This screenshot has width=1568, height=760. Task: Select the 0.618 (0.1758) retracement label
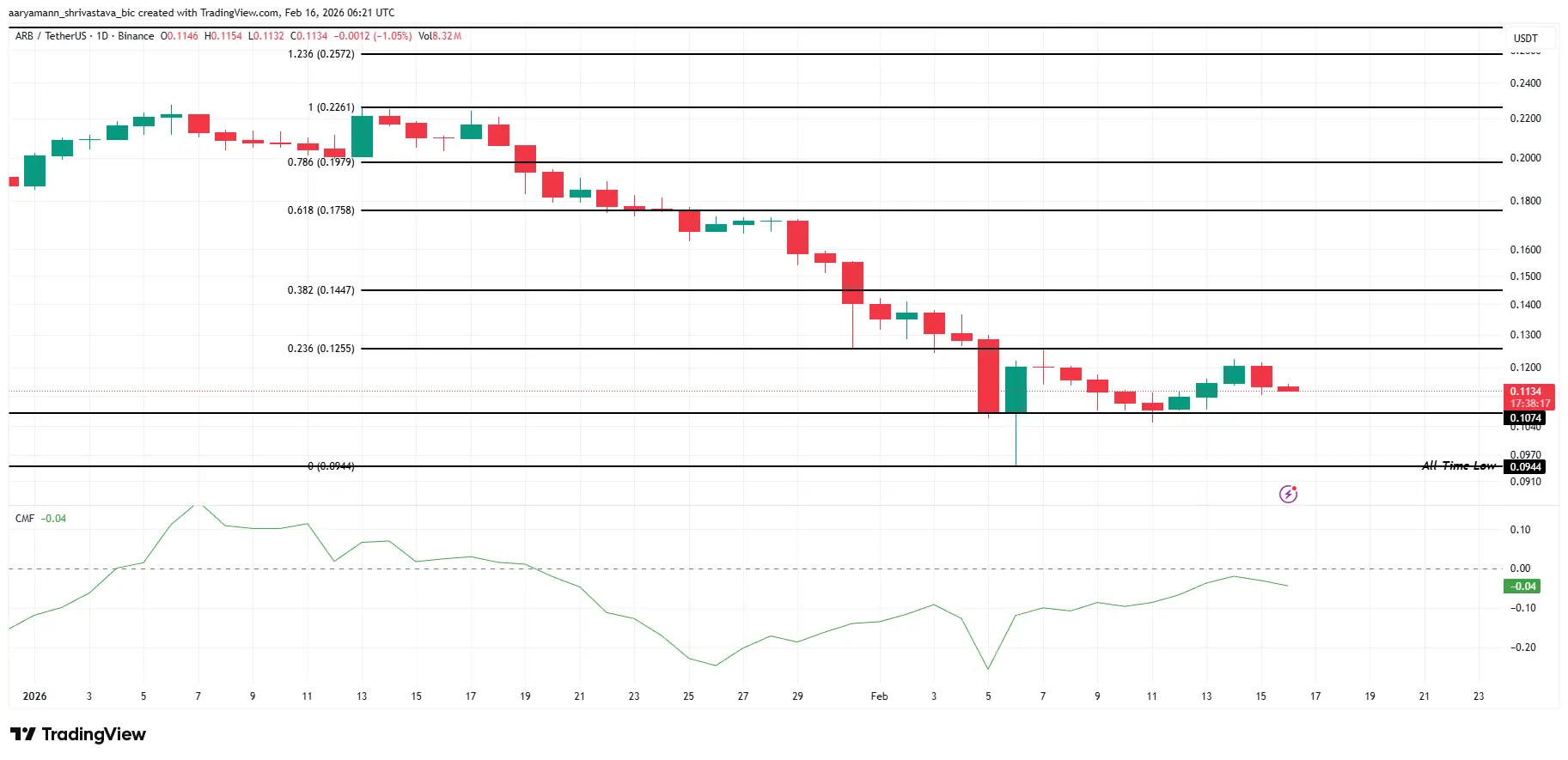click(320, 210)
